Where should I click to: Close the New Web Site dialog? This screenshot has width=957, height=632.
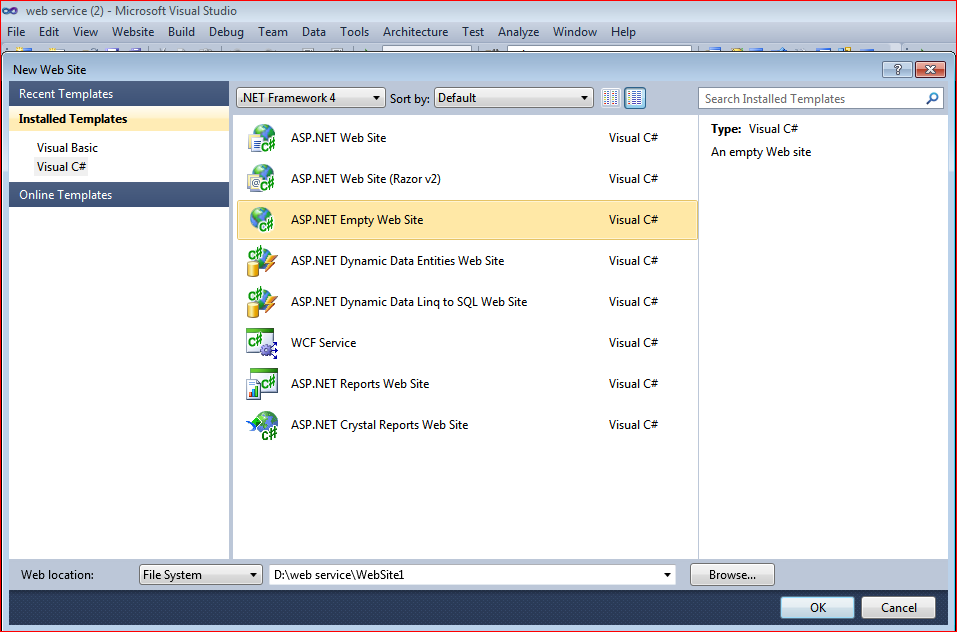click(x=930, y=70)
